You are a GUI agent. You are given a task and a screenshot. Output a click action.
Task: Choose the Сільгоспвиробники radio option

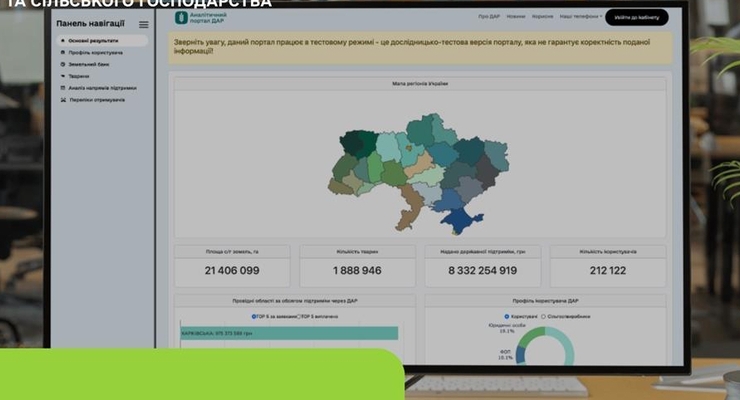pos(543,316)
